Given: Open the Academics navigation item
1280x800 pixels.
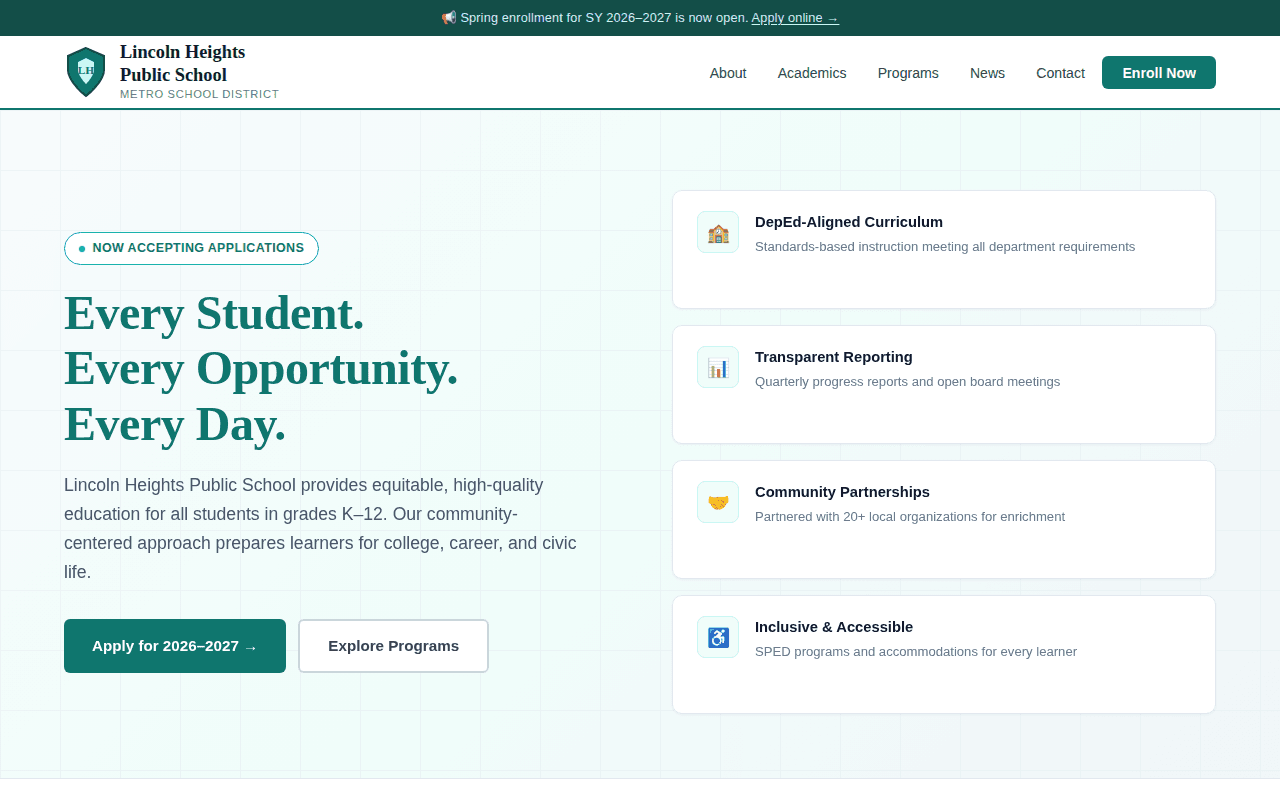Looking at the screenshot, I should coord(812,72).
